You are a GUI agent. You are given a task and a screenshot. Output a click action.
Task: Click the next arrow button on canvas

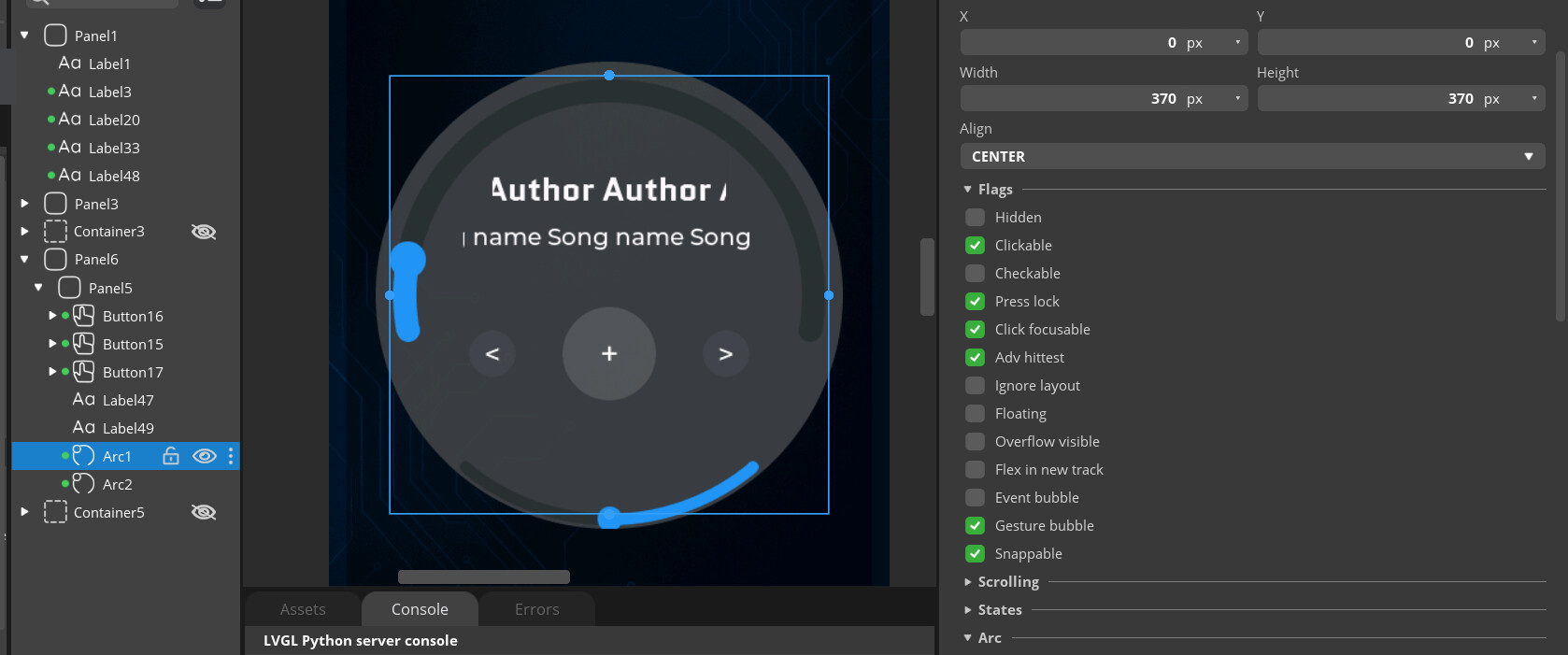(726, 354)
